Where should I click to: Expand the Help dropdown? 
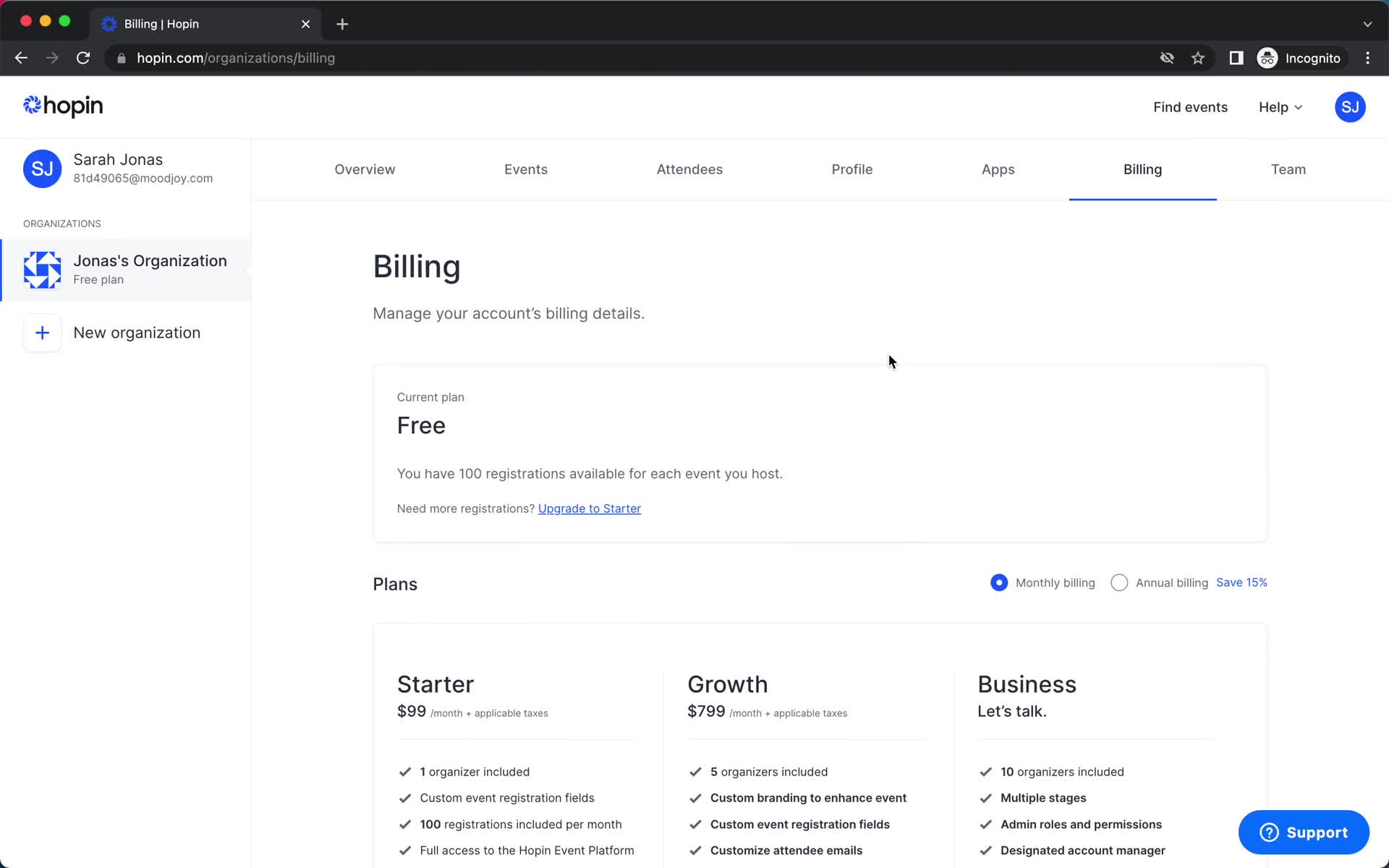[x=1280, y=107]
